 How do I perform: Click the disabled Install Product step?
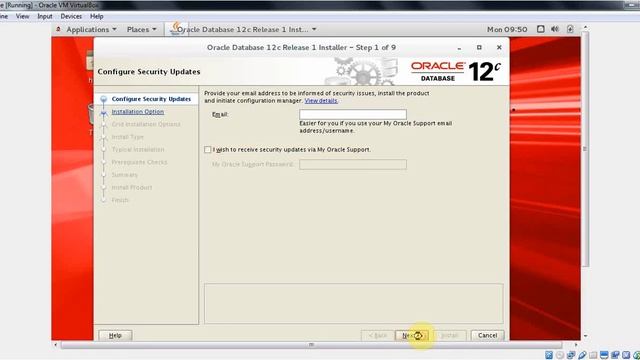point(131,187)
